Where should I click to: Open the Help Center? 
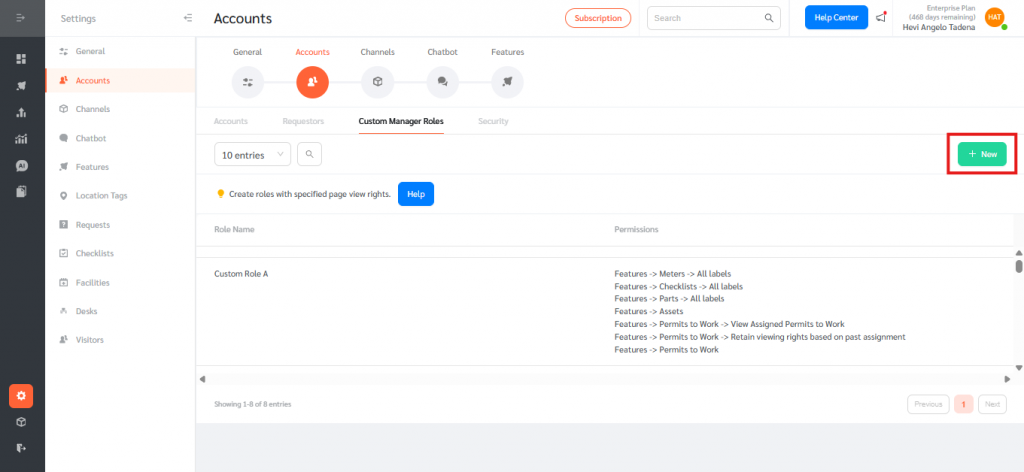(x=836, y=18)
